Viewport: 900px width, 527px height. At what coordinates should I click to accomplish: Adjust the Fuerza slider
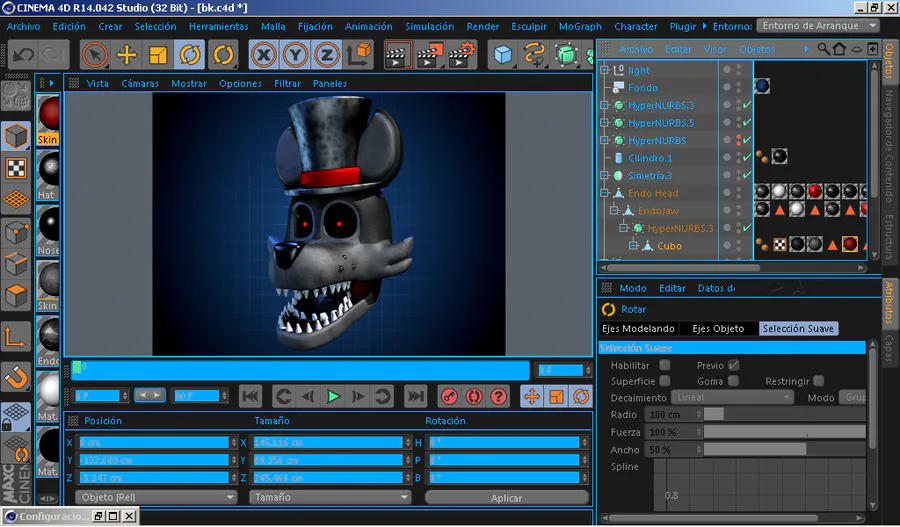(784, 432)
